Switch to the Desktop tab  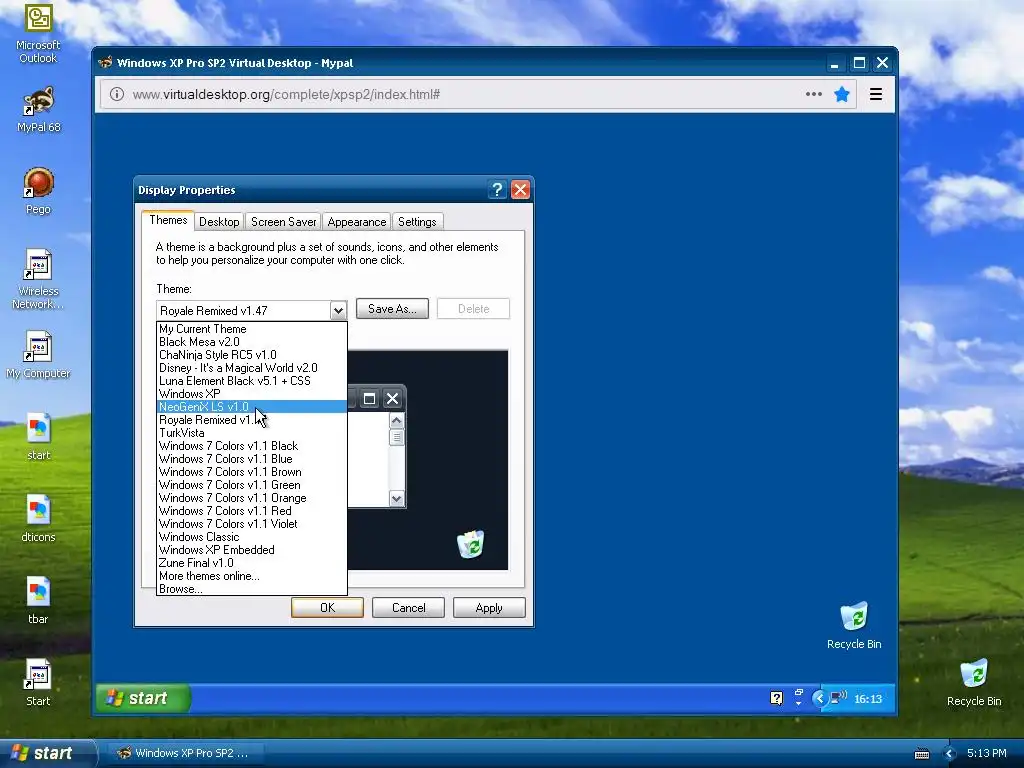tap(219, 221)
